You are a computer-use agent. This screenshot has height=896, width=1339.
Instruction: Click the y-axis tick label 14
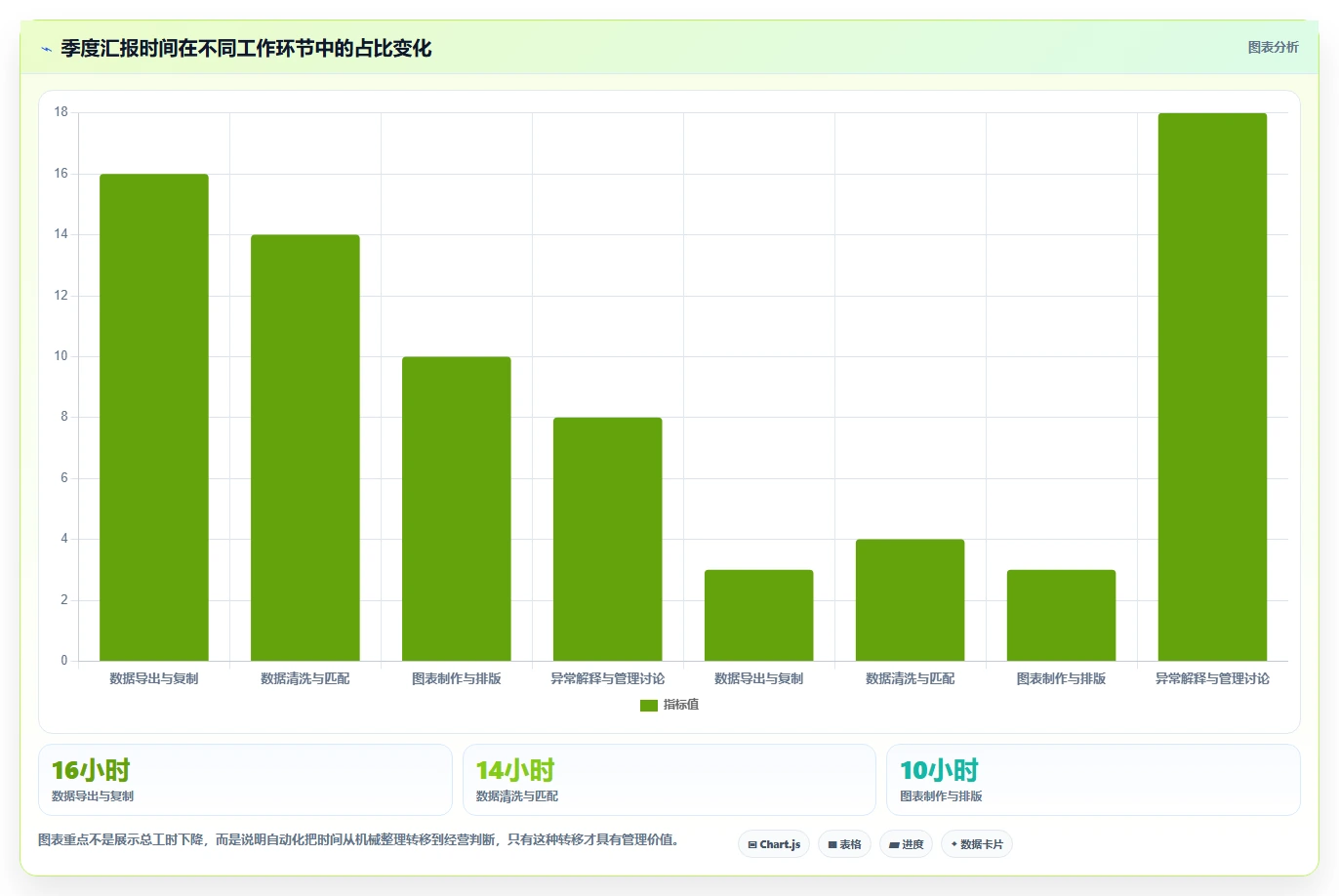tap(61, 234)
